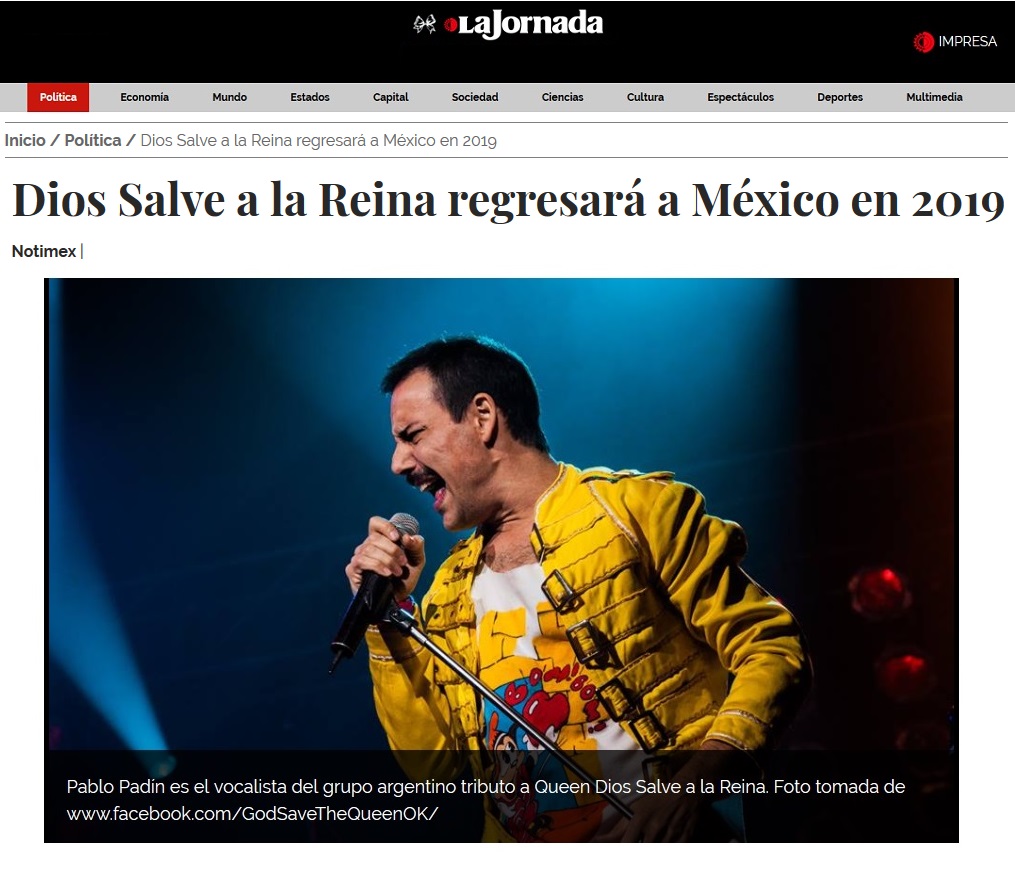Image resolution: width=1015 pixels, height=877 pixels.
Task: Open the Estados section
Action: pyautogui.click(x=310, y=97)
